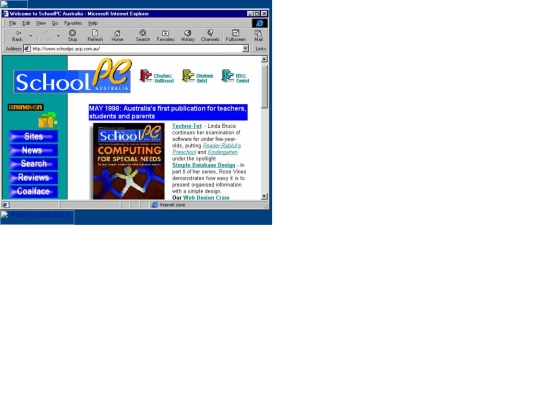Image resolution: width=540 pixels, height=405 pixels.
Task: Open the File menu
Action: click(x=12, y=23)
